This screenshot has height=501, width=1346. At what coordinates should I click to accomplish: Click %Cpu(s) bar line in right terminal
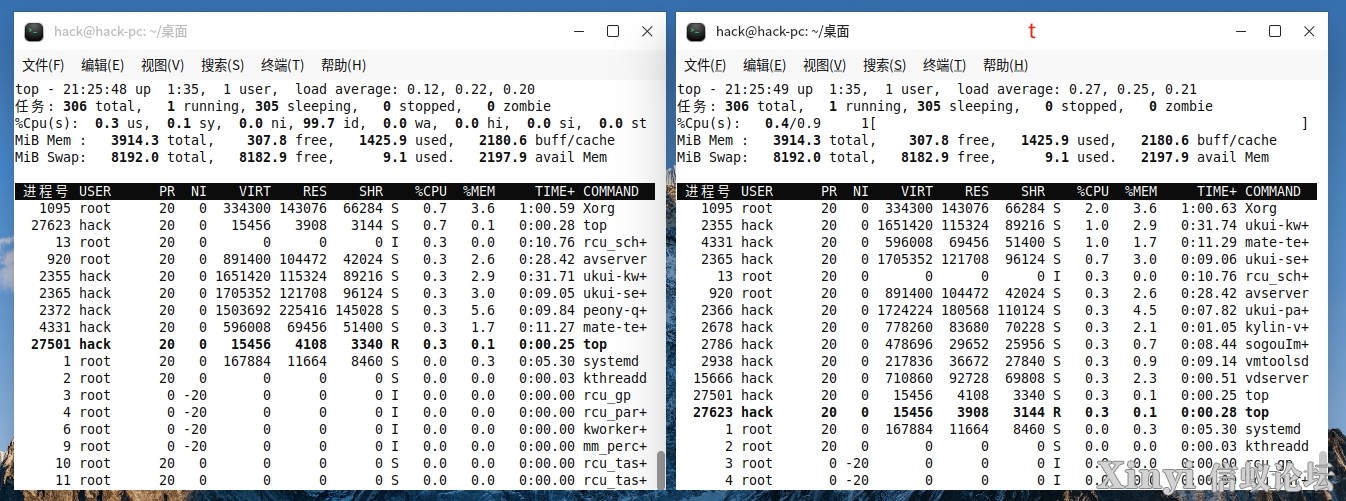coord(993,123)
